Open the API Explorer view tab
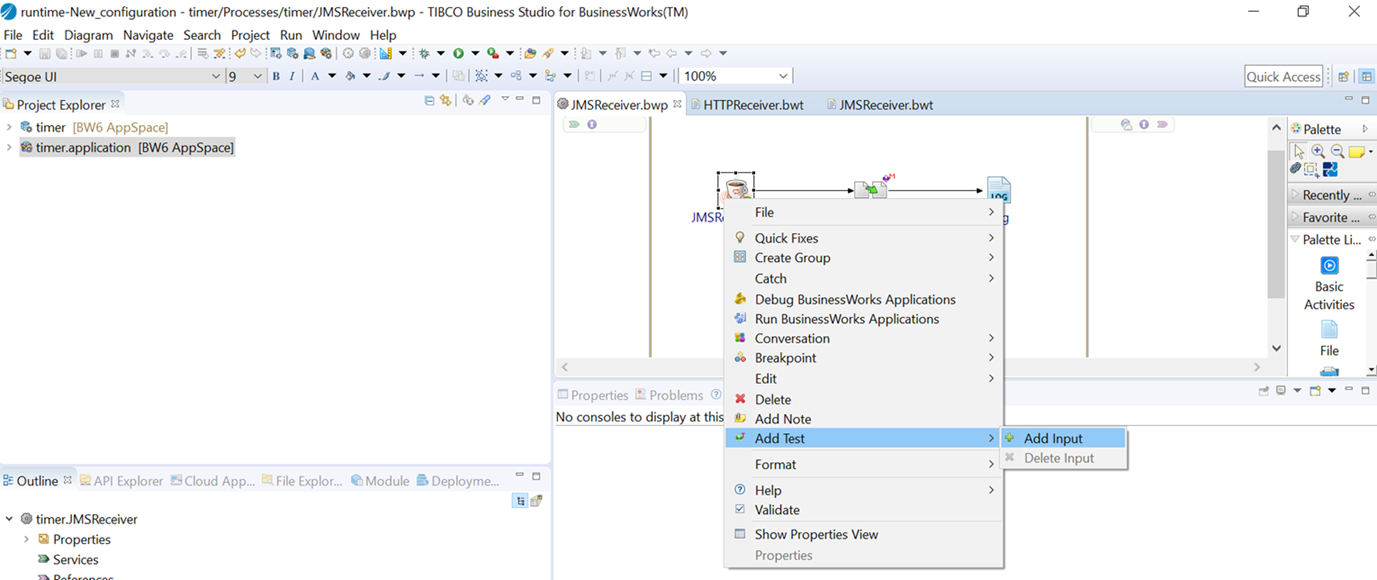The height and width of the screenshot is (580, 1377). point(127,481)
